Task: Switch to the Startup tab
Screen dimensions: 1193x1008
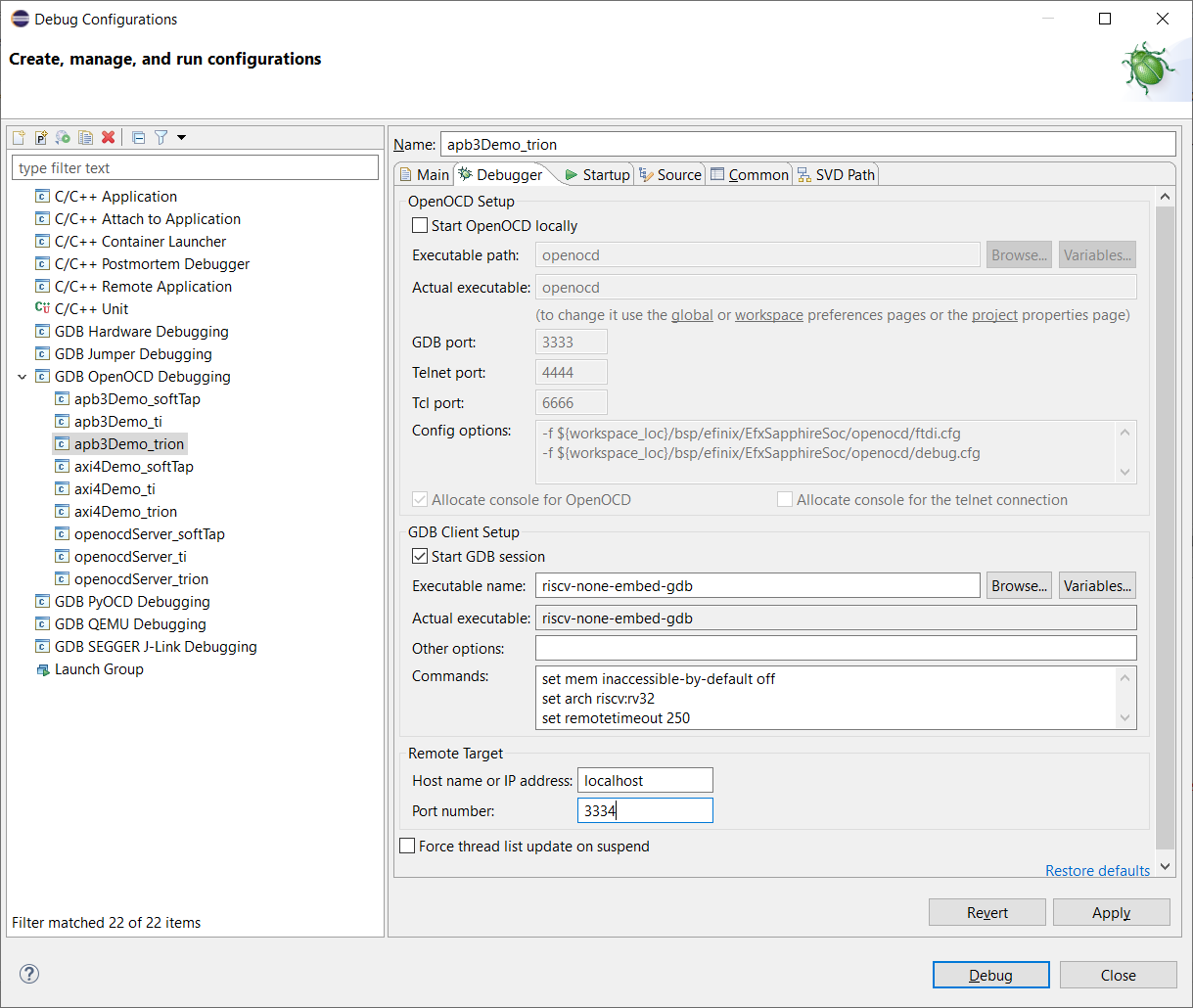Action: tap(596, 175)
